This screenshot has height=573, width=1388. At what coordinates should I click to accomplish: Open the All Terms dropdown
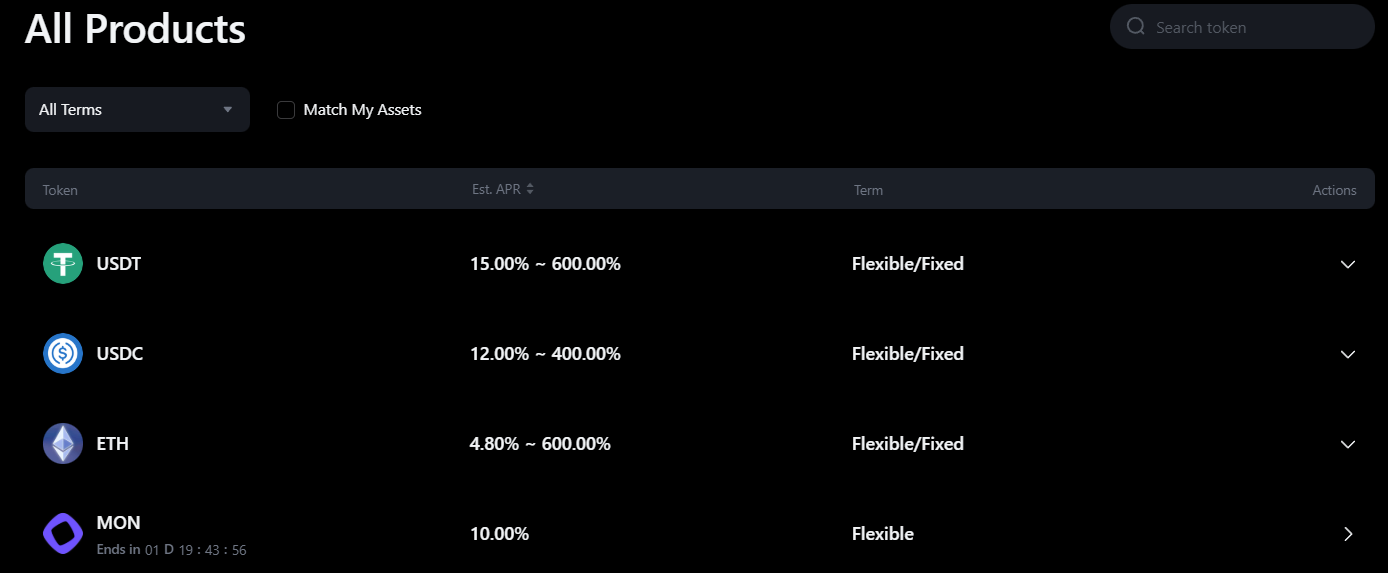pos(137,110)
